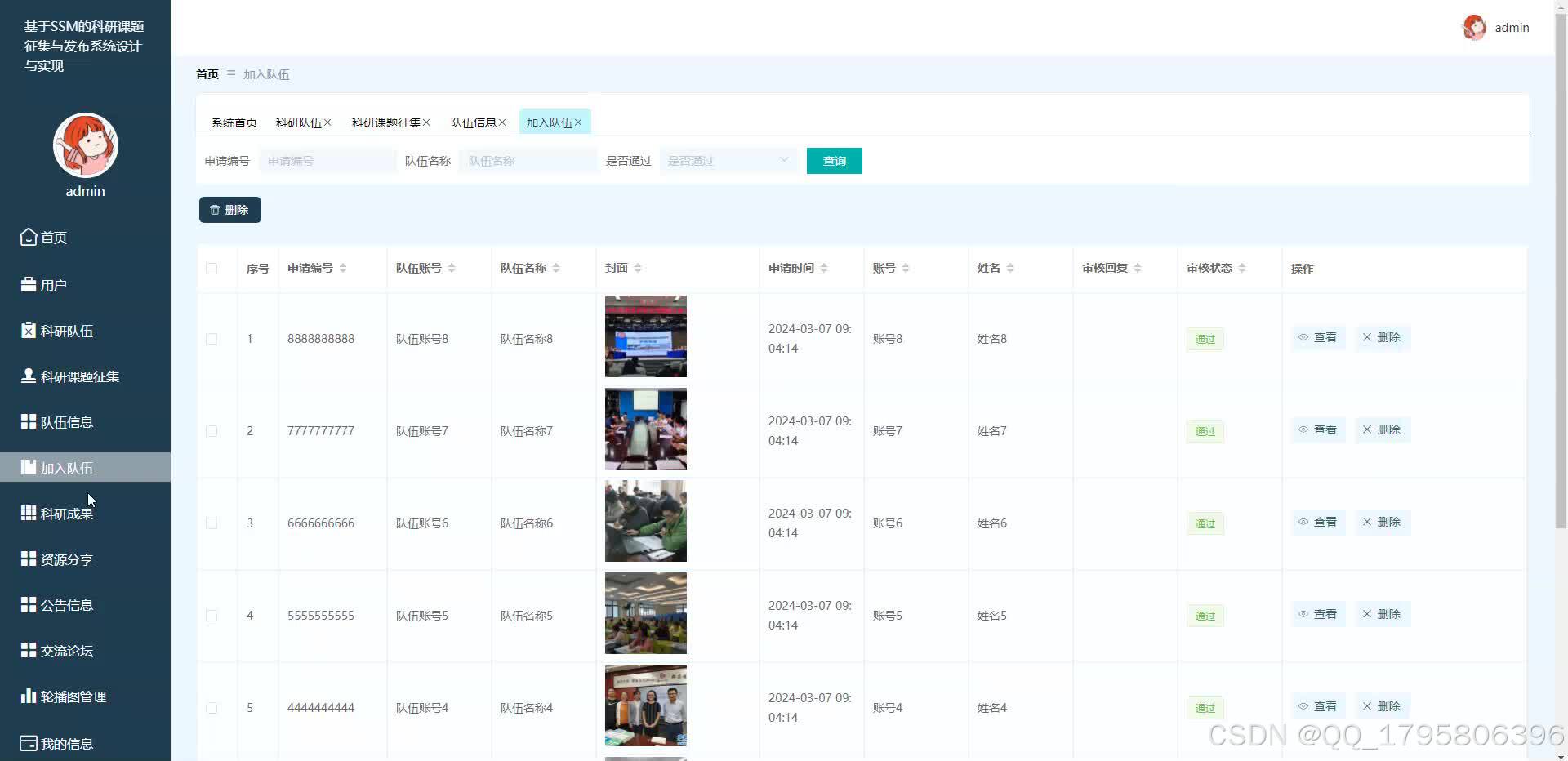The image size is (1568, 761).
Task: Click the 通过 status tag in 姓名7 row
Action: (1205, 431)
